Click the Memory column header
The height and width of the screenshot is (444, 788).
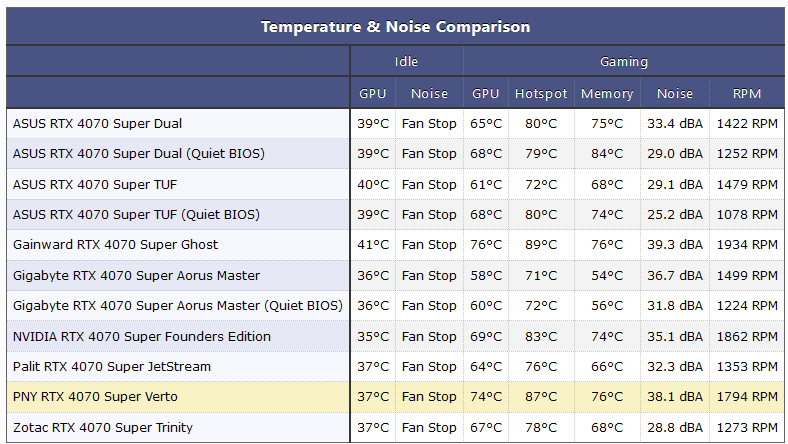point(607,94)
